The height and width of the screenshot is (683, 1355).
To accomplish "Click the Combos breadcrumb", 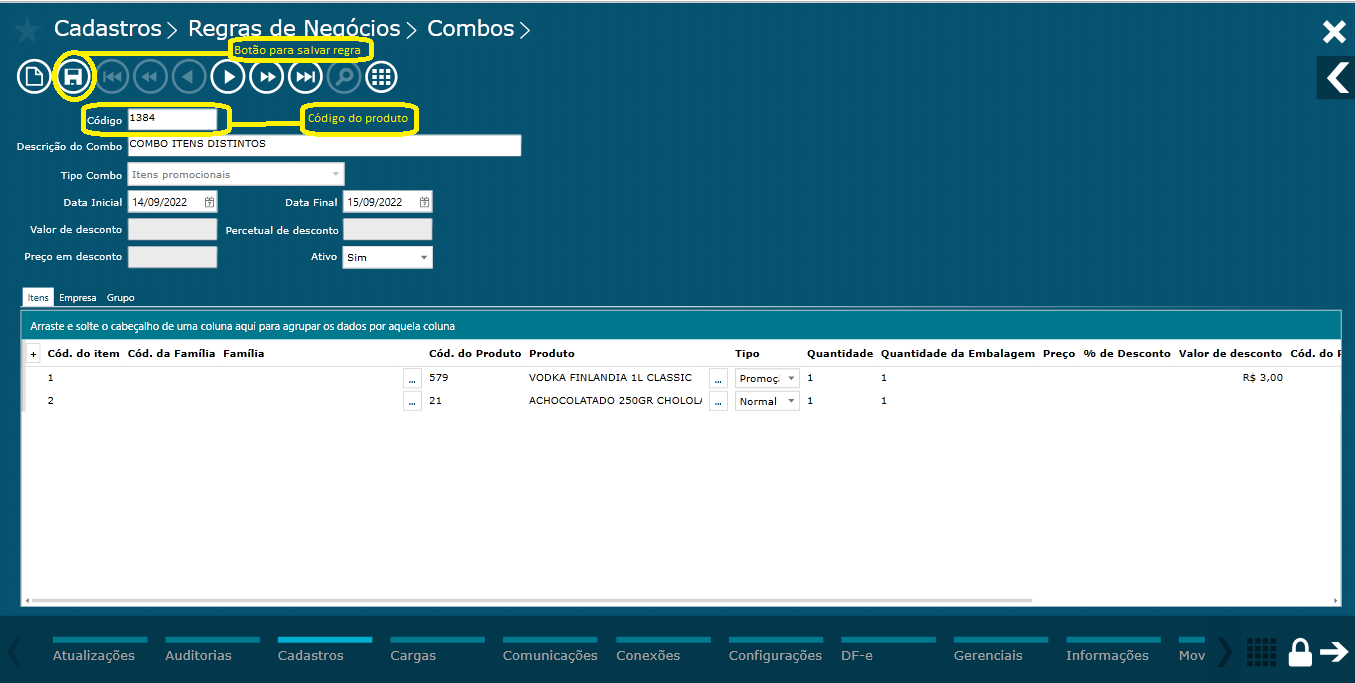I will pyautogui.click(x=470, y=29).
